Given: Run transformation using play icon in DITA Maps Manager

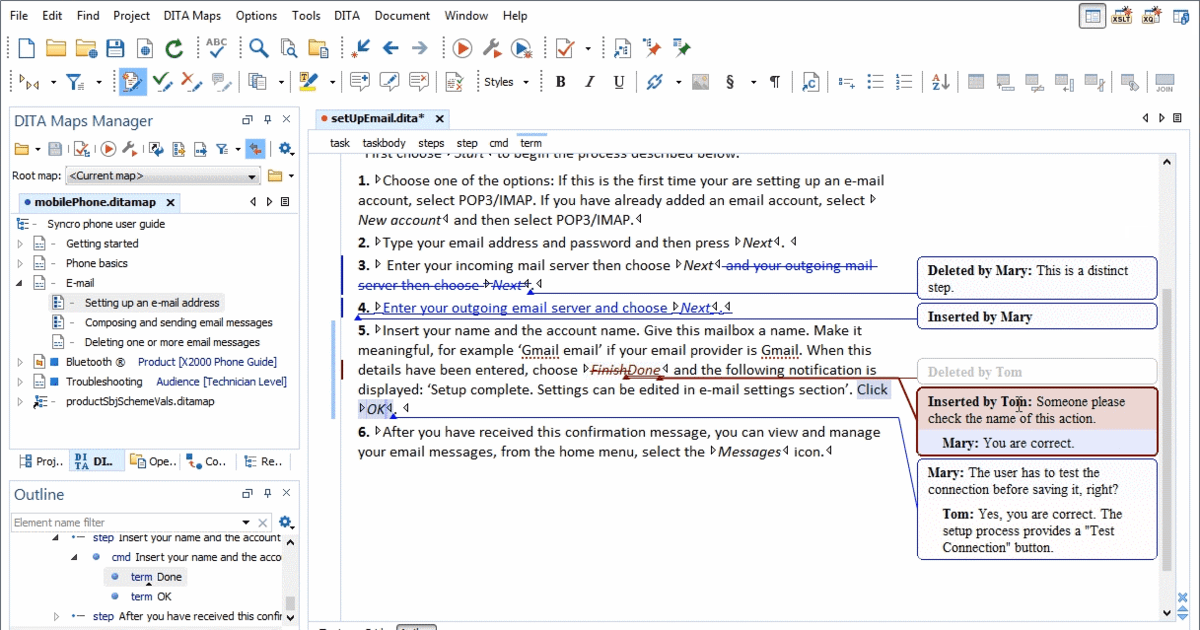Looking at the screenshot, I should (108, 148).
